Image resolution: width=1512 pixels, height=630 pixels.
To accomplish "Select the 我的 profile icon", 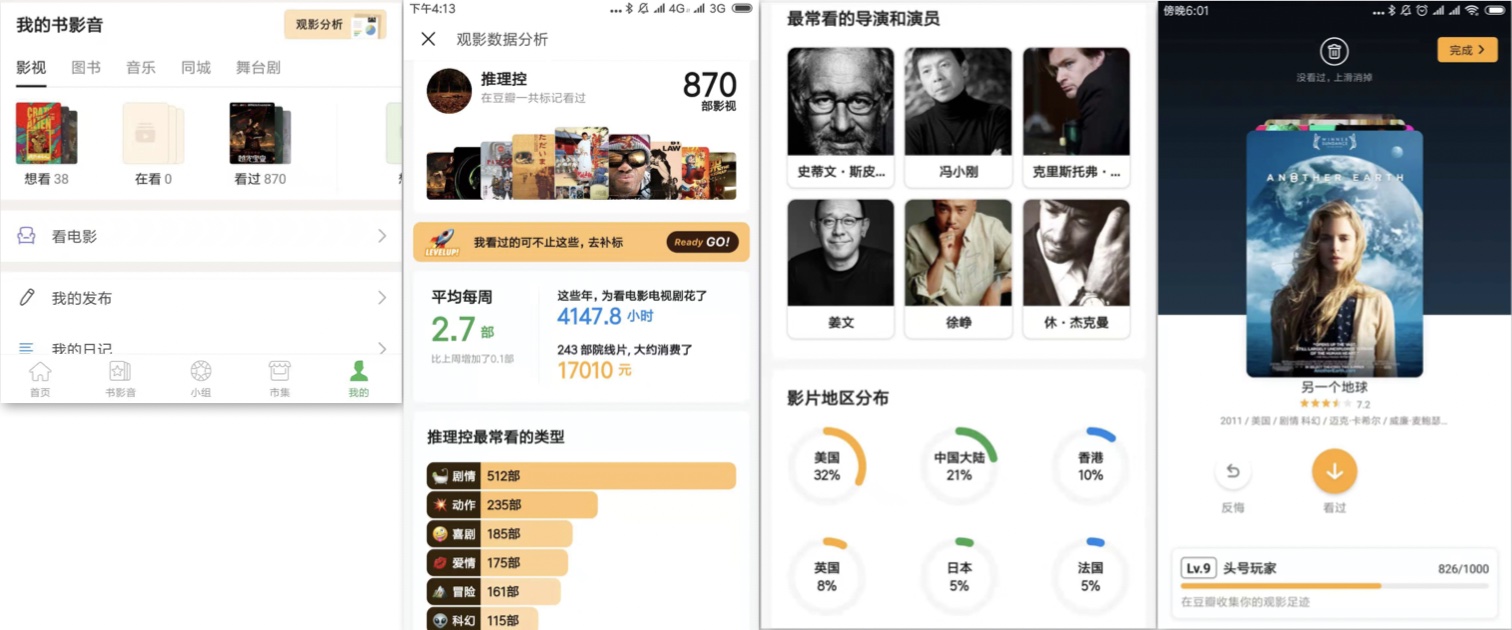I will (x=359, y=372).
